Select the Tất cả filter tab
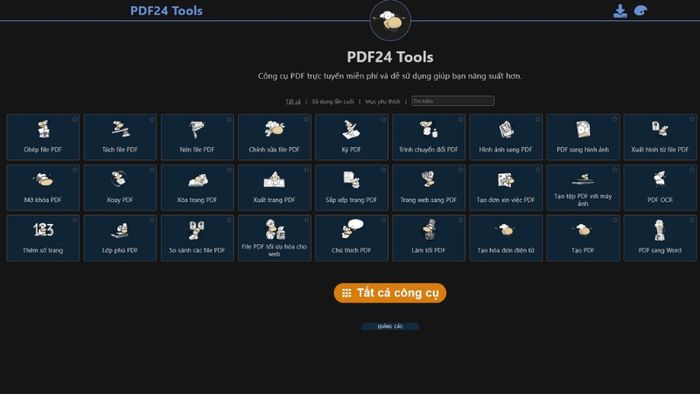 click(293, 102)
